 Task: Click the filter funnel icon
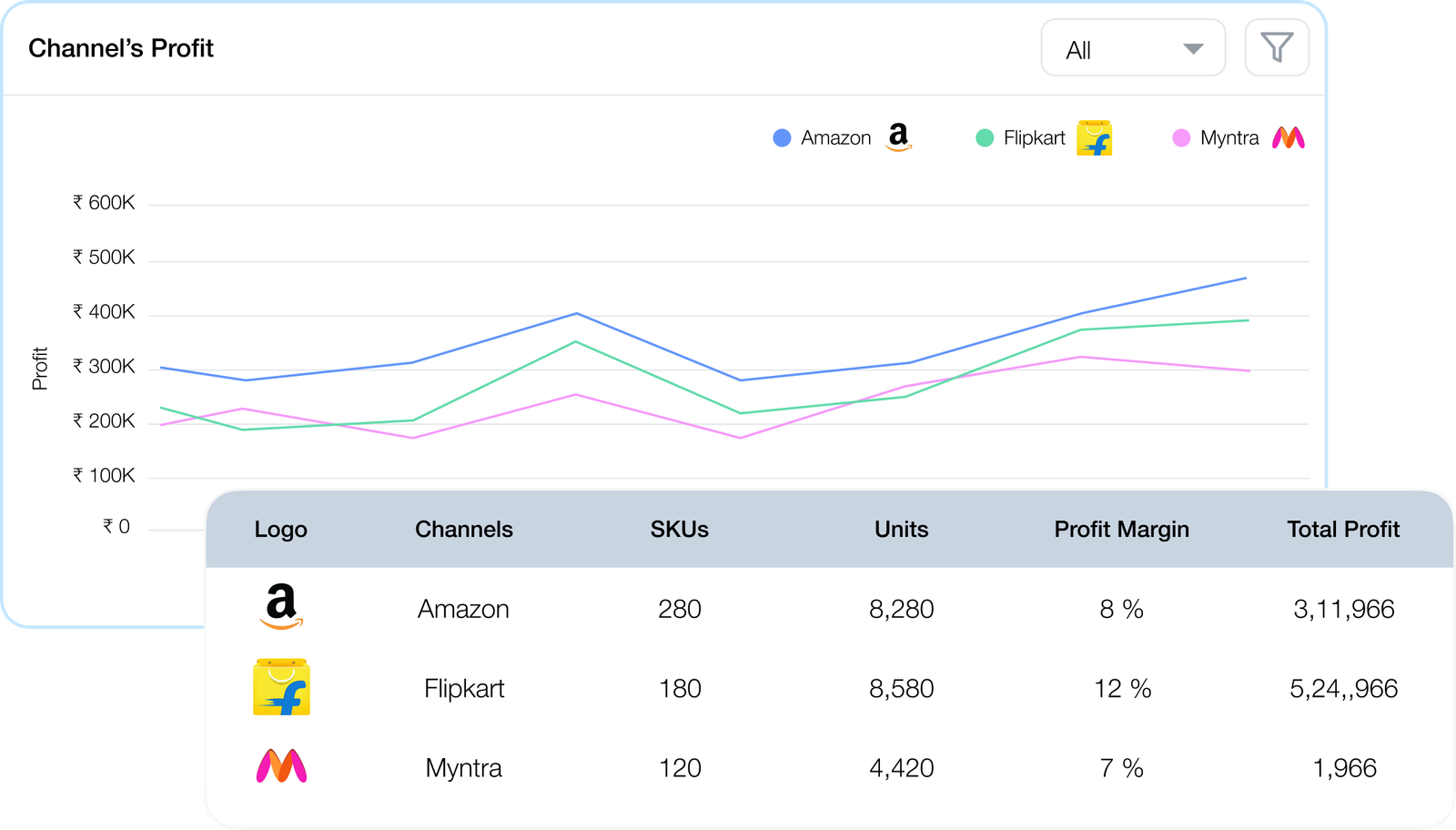(1277, 47)
